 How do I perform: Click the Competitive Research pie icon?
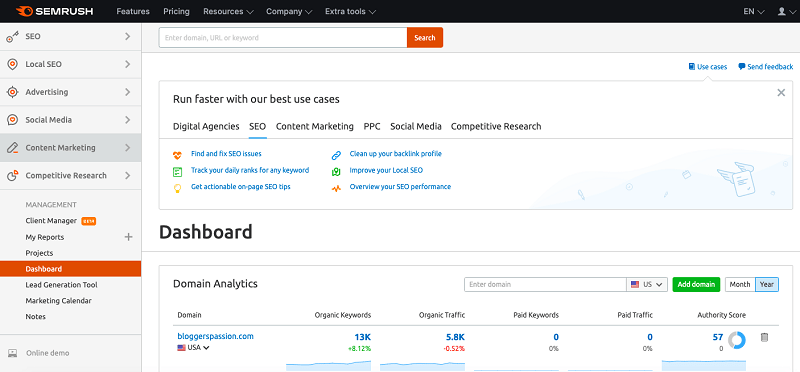(x=12, y=176)
